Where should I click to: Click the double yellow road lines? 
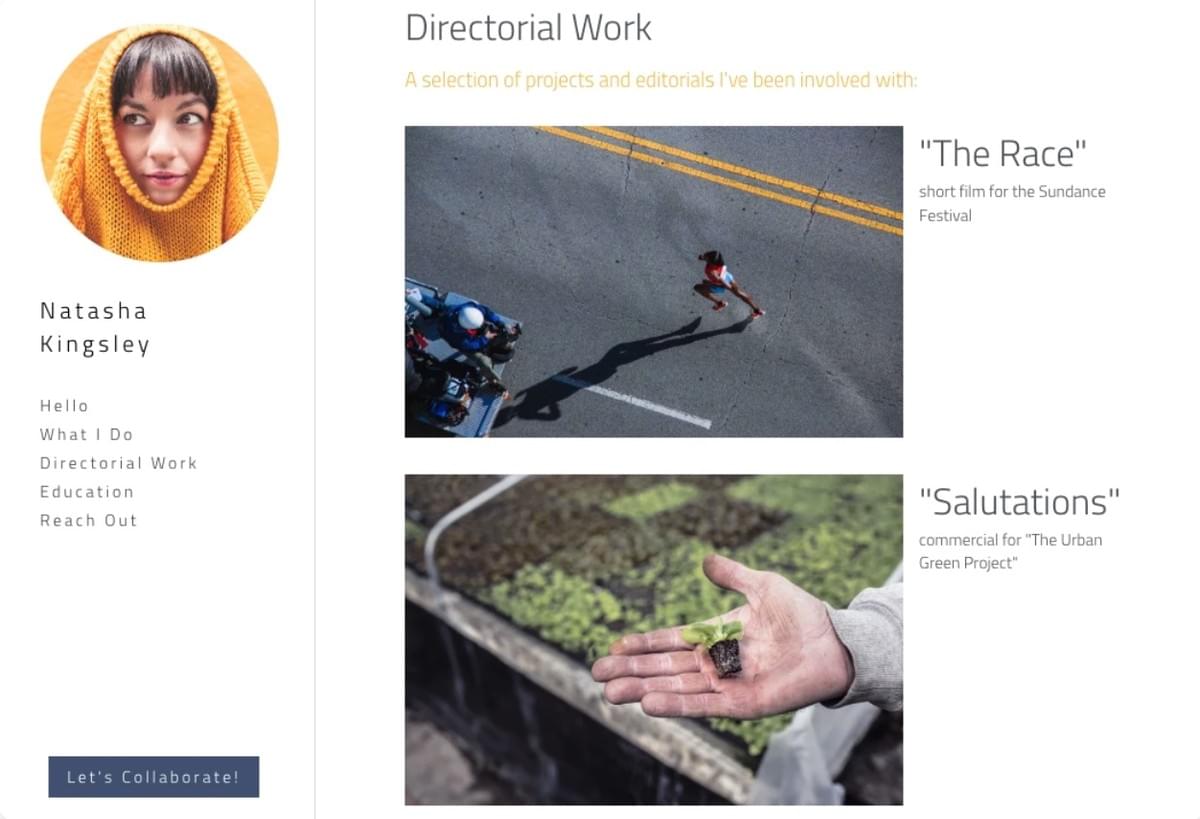(x=720, y=178)
